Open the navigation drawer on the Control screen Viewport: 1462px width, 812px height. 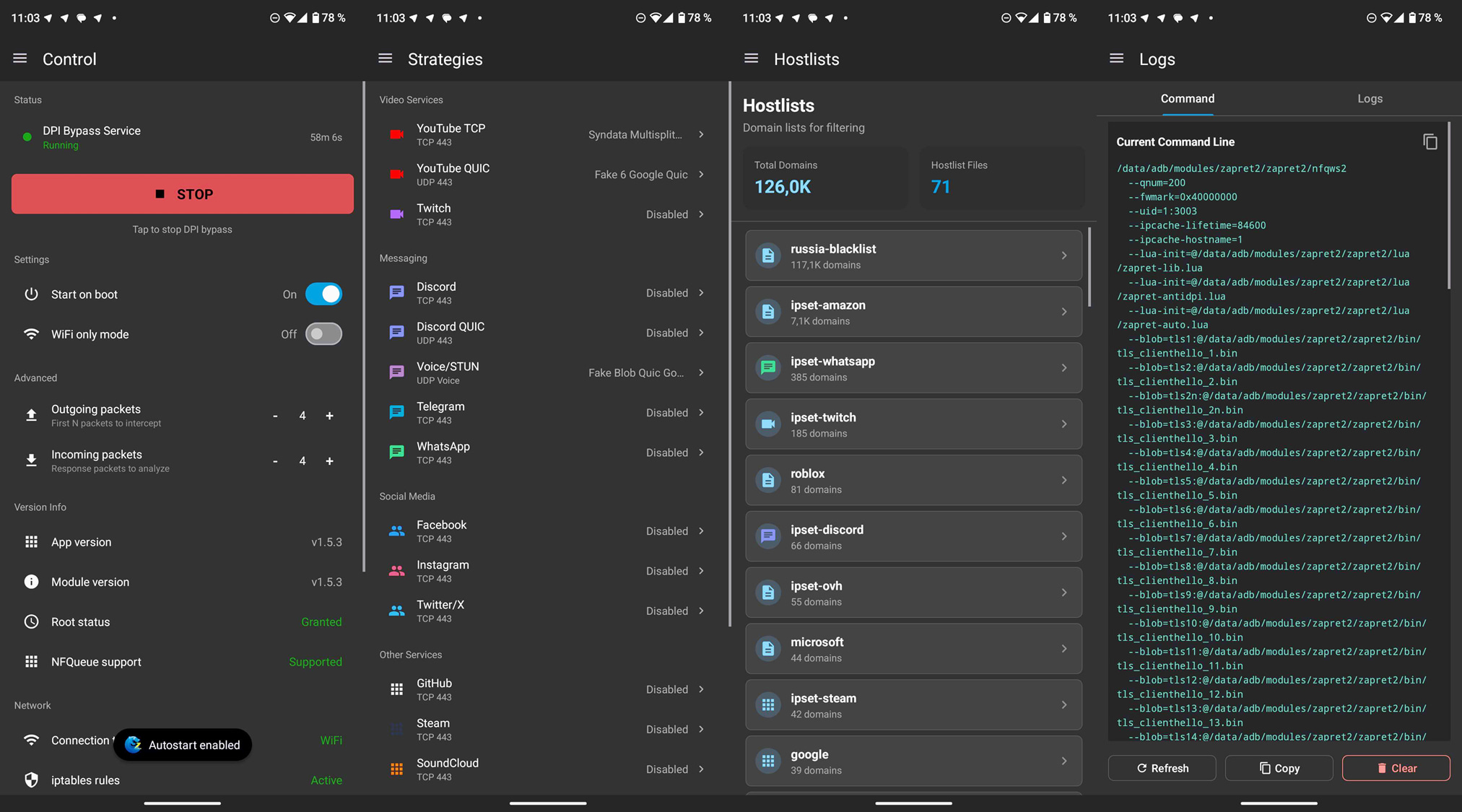click(19, 58)
